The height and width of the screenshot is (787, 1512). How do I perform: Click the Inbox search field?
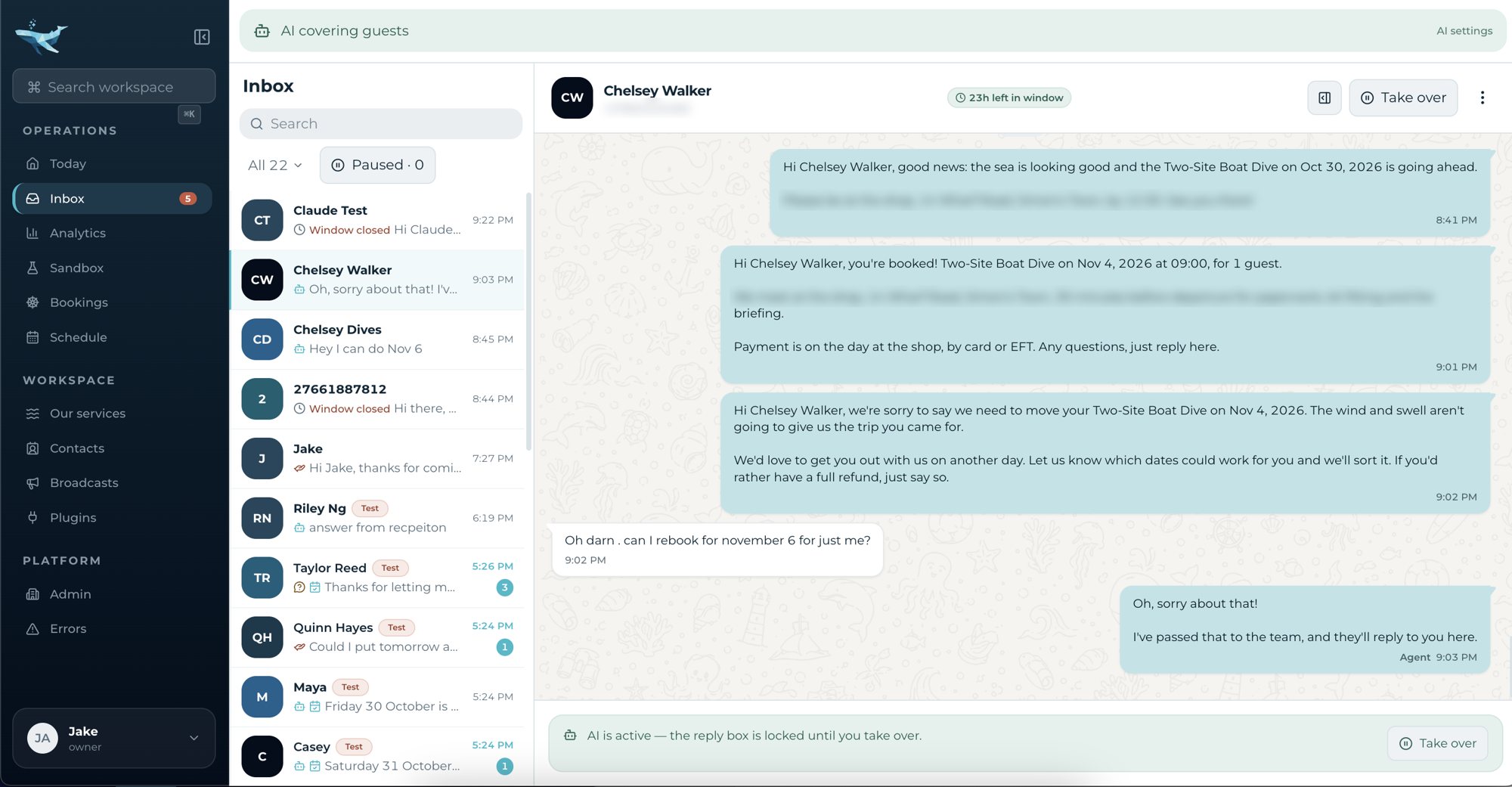381,124
